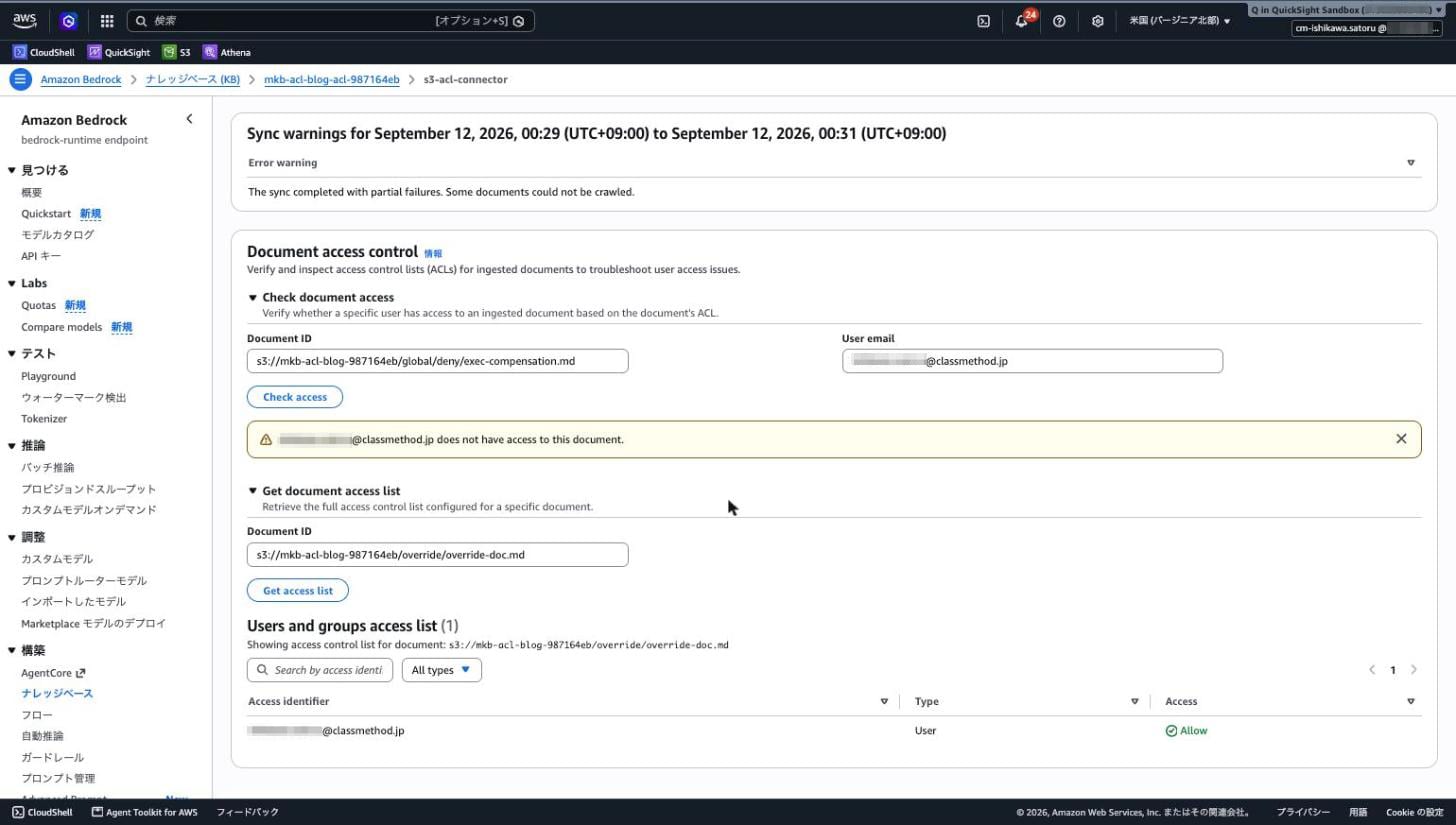
Task: Open the AWS console home logo
Action: click(x=25, y=20)
